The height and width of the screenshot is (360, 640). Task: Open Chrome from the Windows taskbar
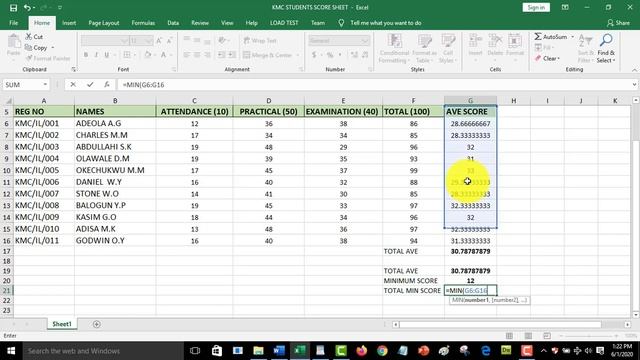coord(382,351)
